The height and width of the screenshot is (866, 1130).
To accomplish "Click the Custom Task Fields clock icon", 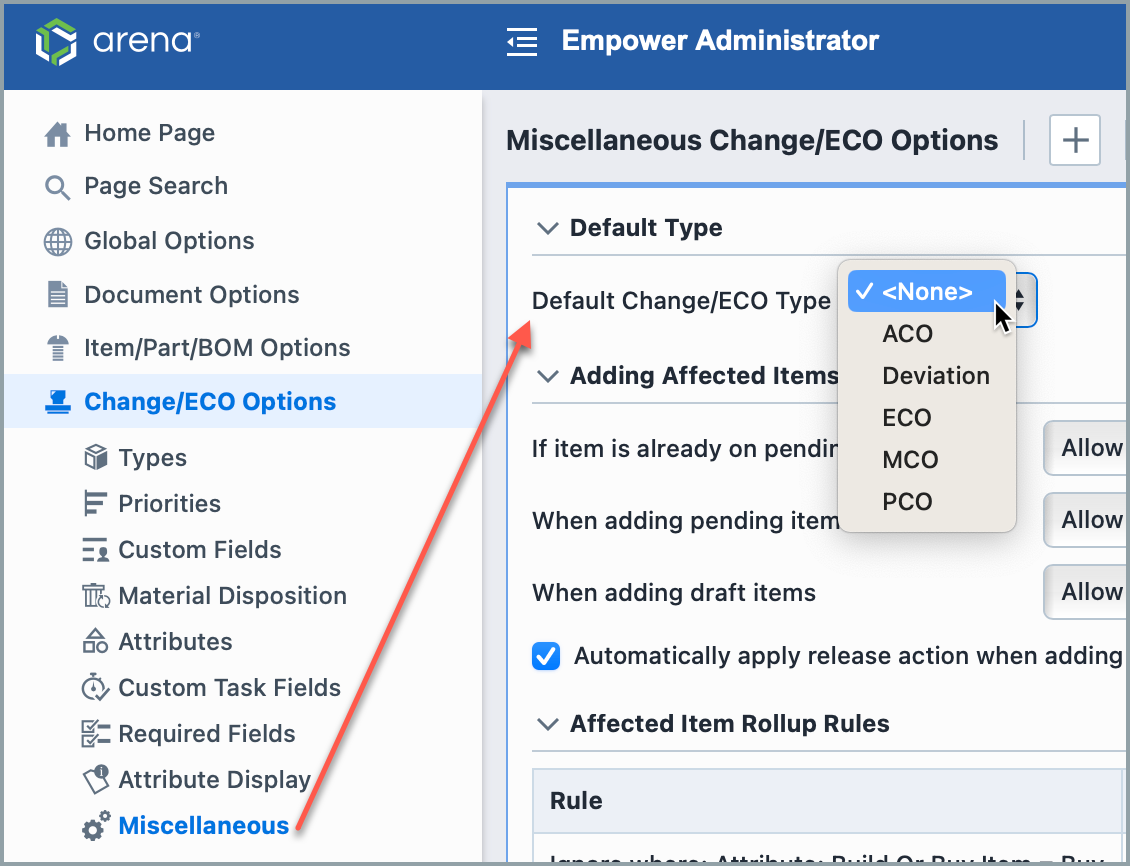I will [95, 687].
